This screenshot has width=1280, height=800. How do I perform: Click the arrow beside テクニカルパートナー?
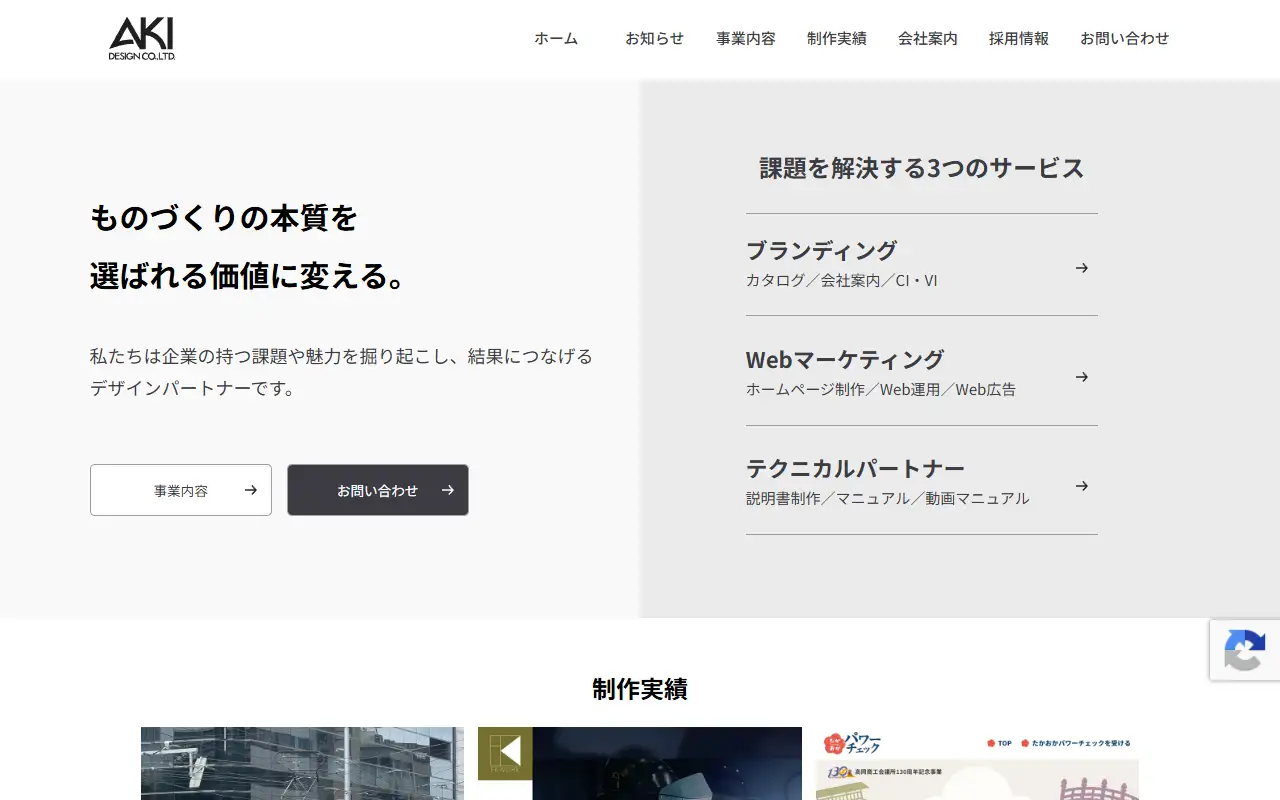coord(1081,486)
